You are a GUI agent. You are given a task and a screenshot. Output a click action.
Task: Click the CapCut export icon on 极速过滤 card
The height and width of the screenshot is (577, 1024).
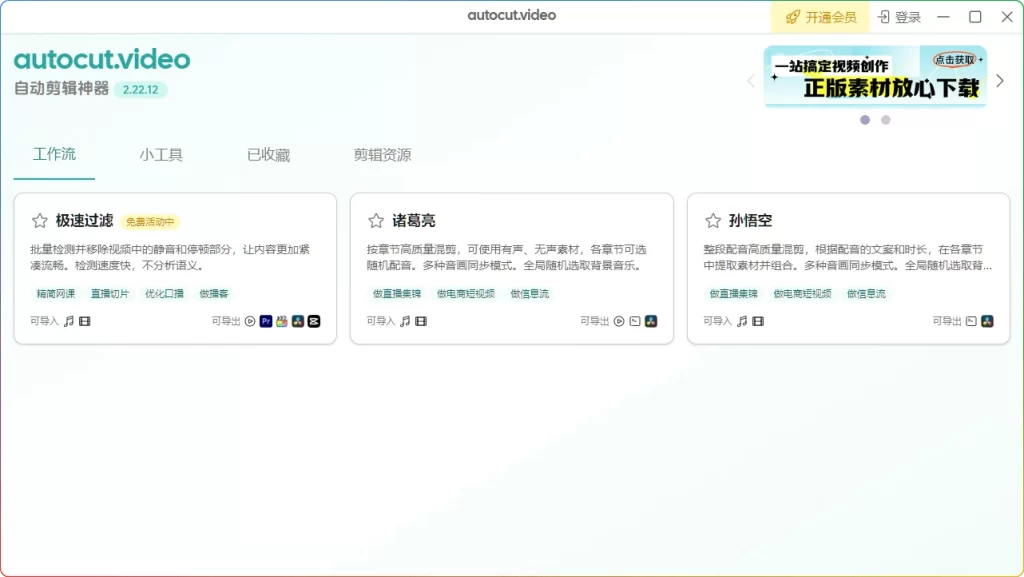point(314,321)
